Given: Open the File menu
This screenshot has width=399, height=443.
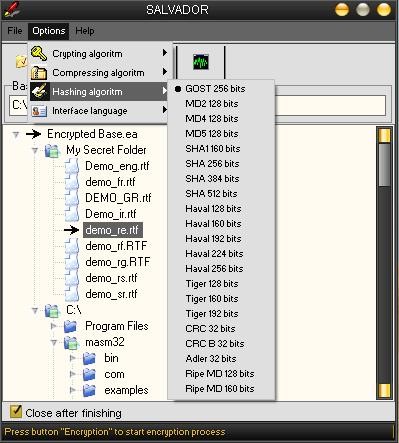Looking at the screenshot, I should (x=15, y=31).
